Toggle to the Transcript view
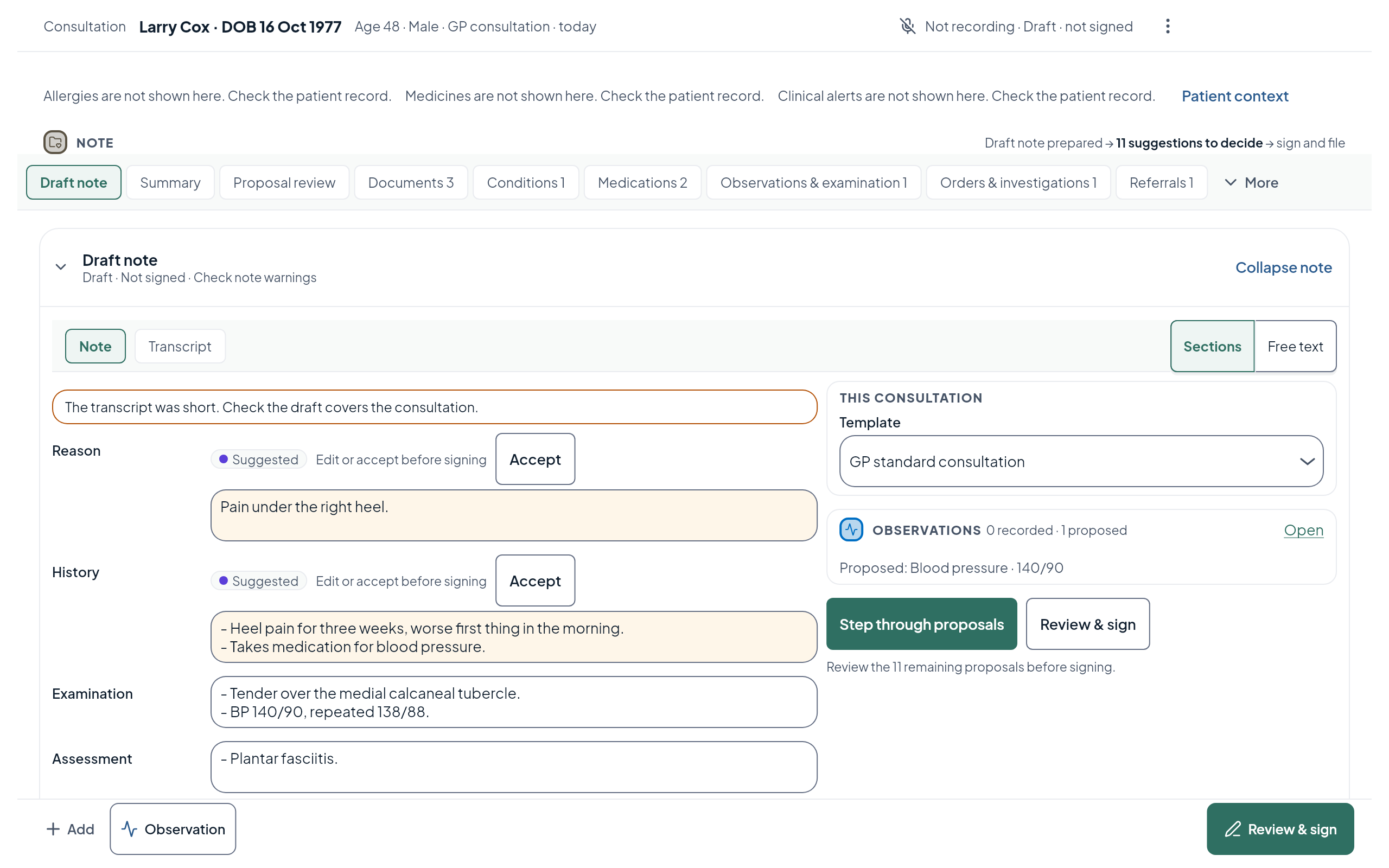This screenshot has width=1389, height=868. pyautogui.click(x=180, y=346)
